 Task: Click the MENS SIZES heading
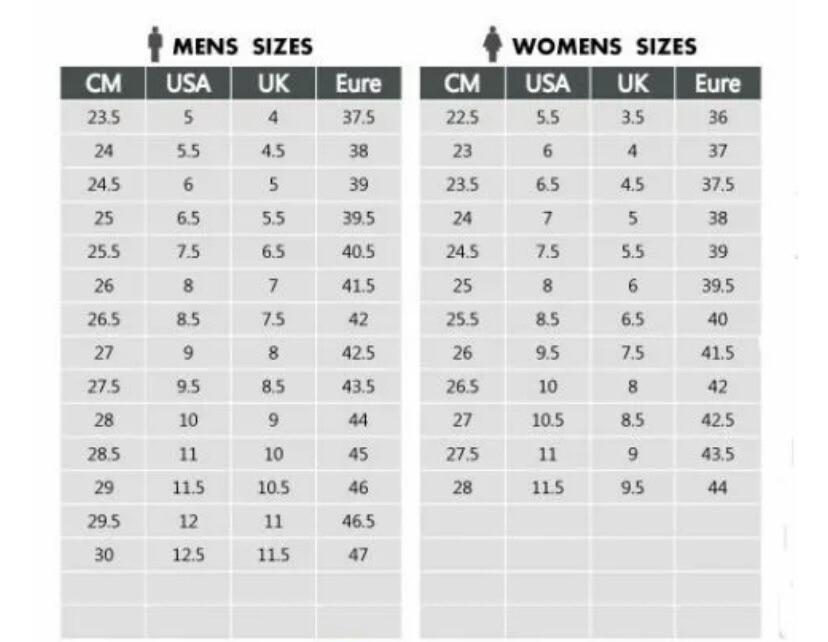pyautogui.click(x=243, y=46)
